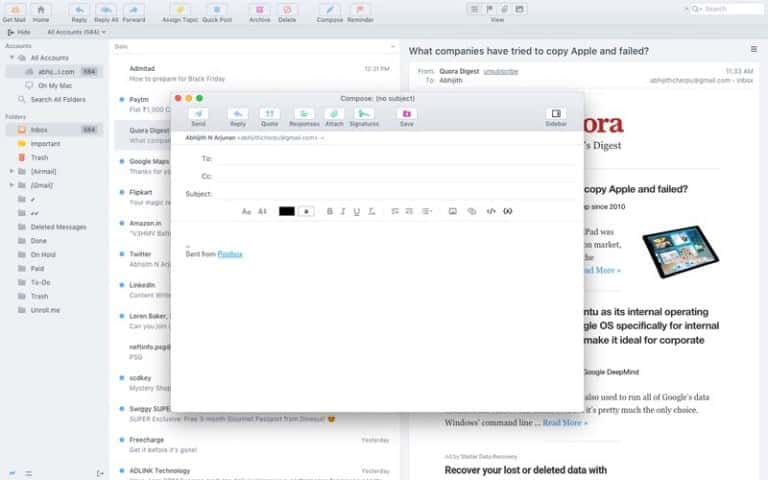The width and height of the screenshot is (768, 480).
Task: Toggle unread dot on Twitter message
Action: (x=121, y=254)
